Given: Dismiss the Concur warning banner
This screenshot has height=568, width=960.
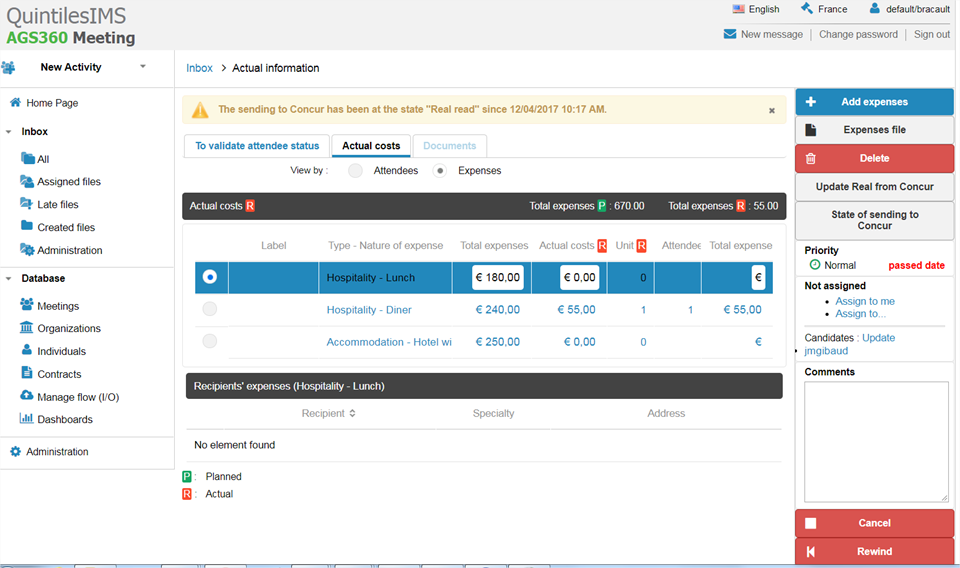Looking at the screenshot, I should click(772, 111).
